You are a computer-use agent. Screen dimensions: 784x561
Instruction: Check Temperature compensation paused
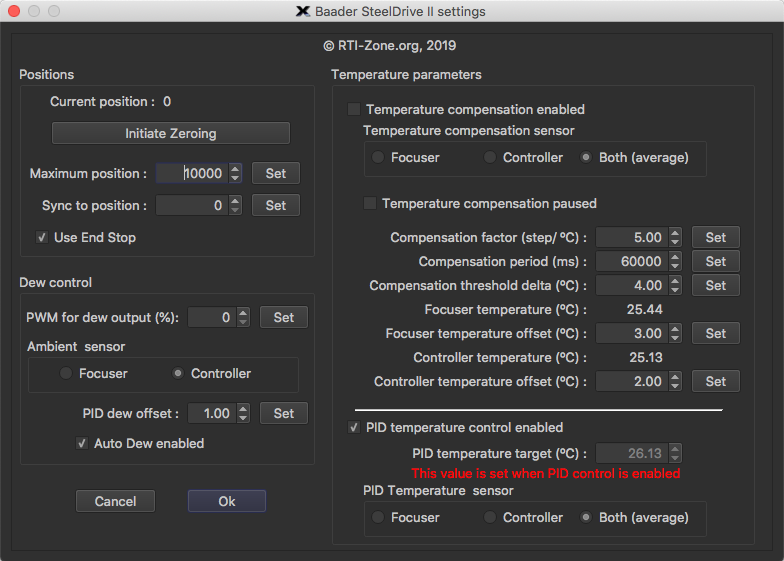[x=370, y=204]
